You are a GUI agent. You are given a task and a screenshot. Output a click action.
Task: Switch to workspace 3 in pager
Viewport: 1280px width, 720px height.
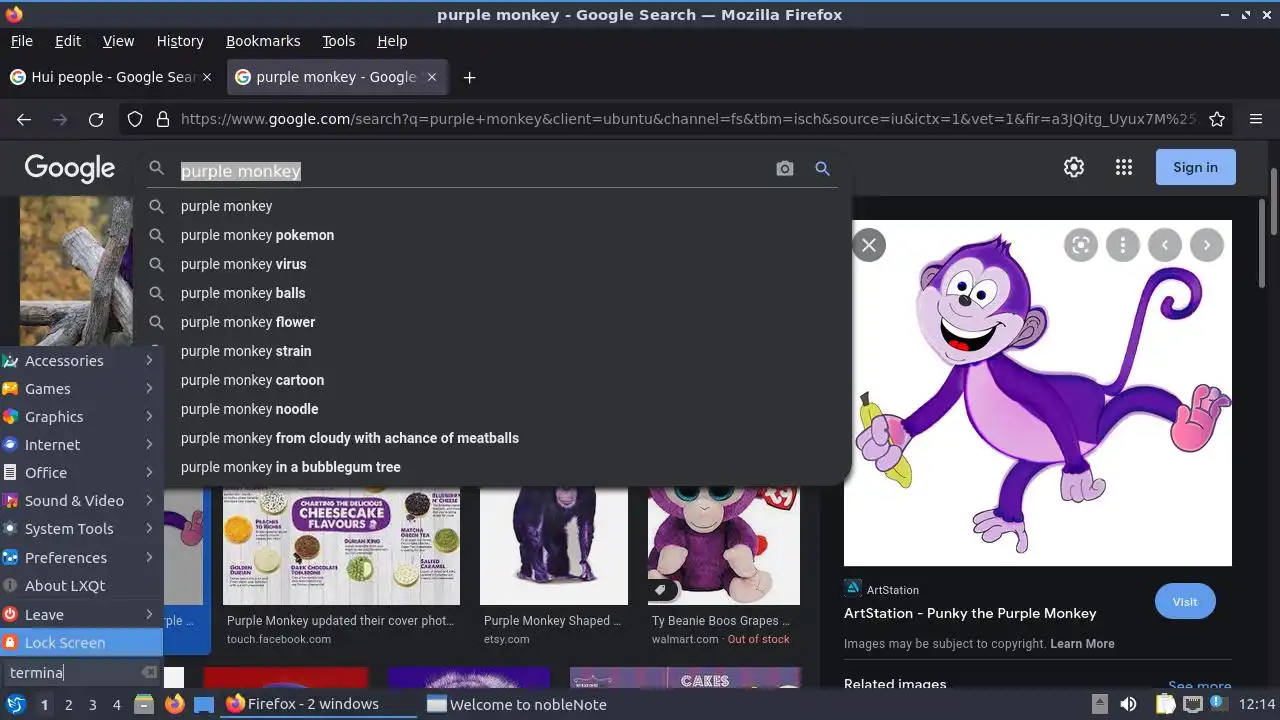(92, 705)
